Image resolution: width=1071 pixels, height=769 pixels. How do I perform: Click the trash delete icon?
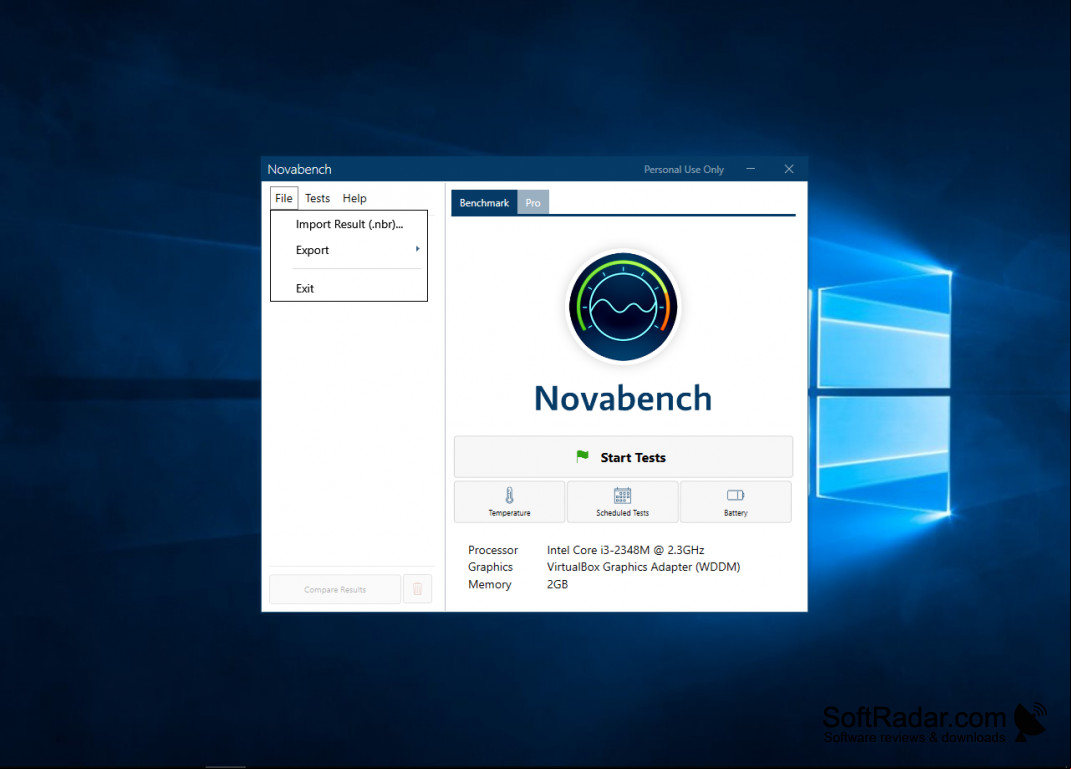[x=417, y=589]
